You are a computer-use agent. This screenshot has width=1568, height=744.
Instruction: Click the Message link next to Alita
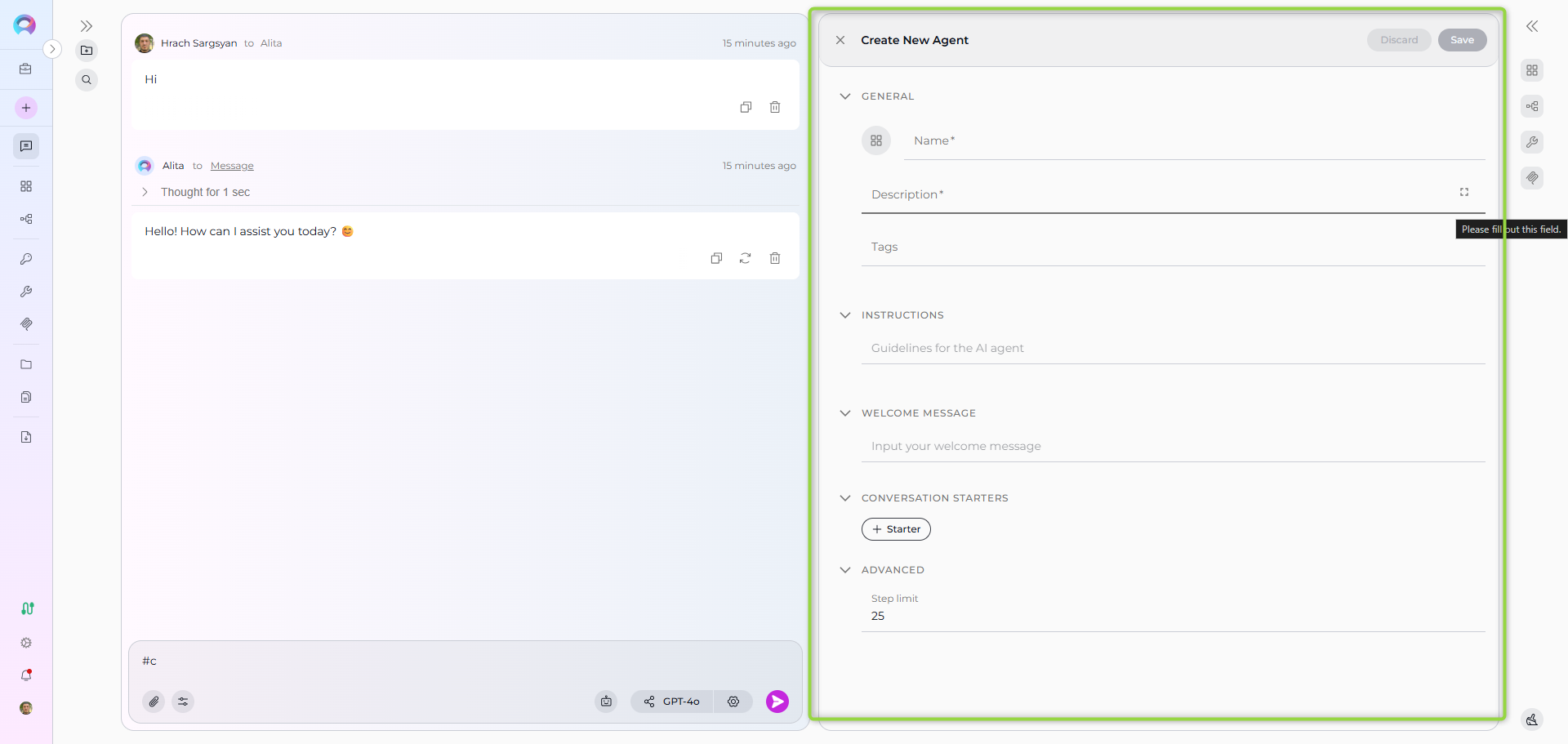tap(232, 166)
